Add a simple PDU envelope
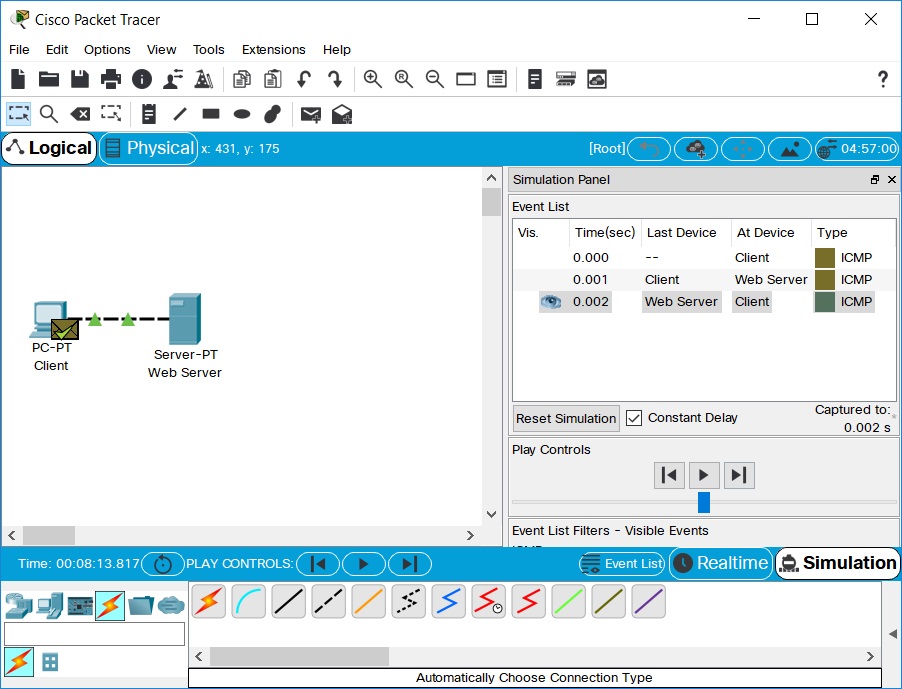902x689 pixels. pyautogui.click(x=310, y=114)
